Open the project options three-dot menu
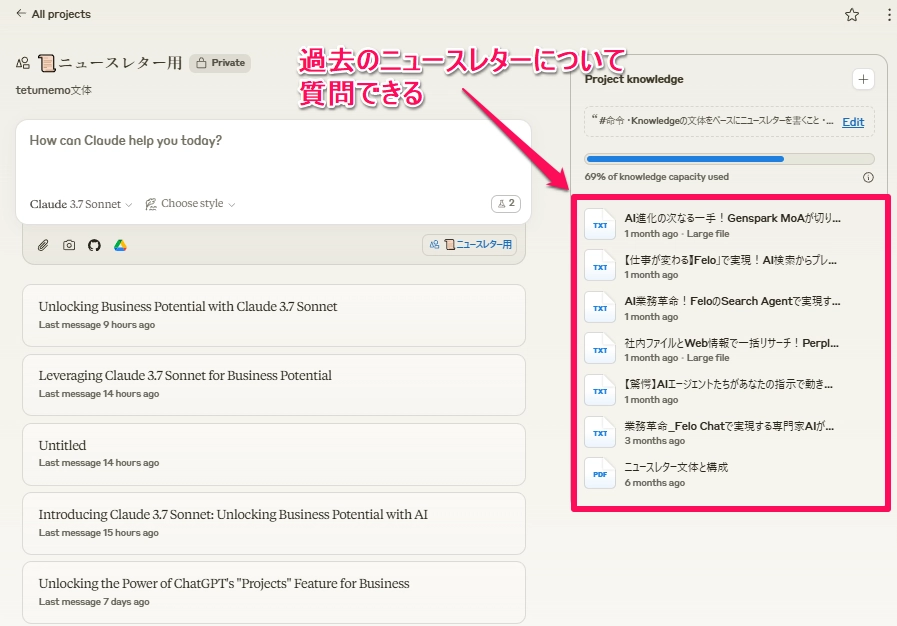Image resolution: width=897 pixels, height=626 pixels. pyautogui.click(x=888, y=15)
